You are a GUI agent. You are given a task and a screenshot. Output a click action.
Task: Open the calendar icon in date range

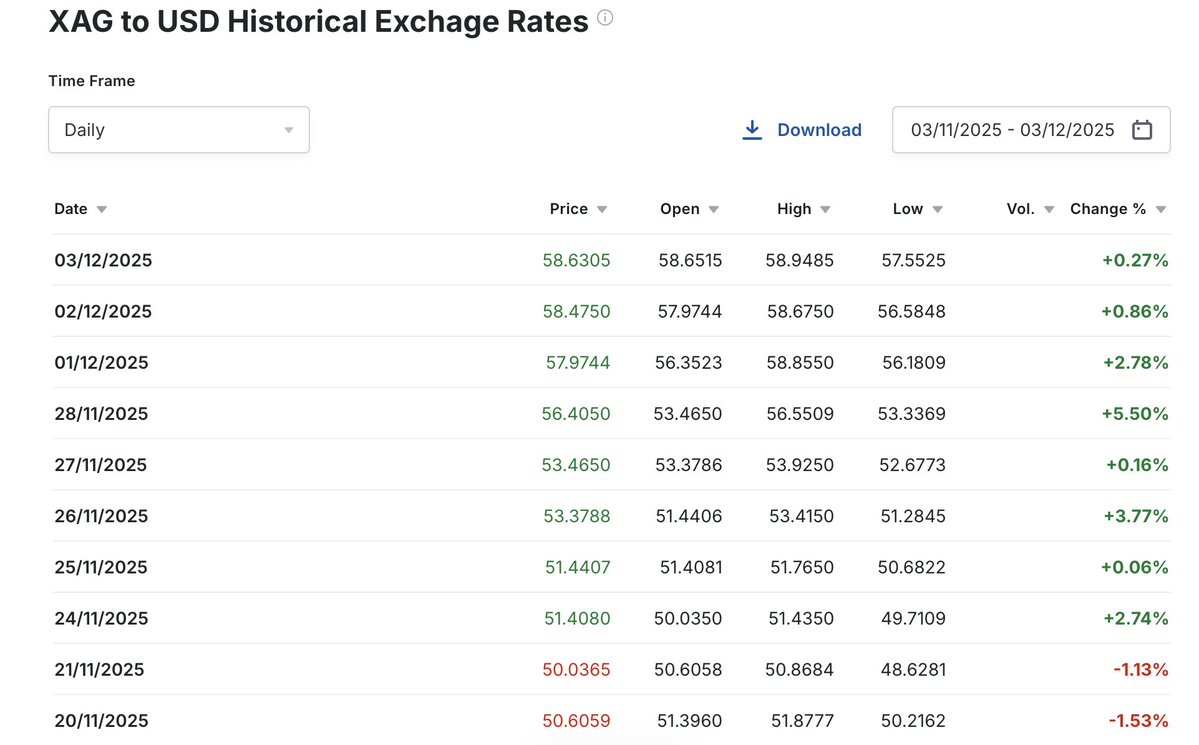pos(1142,130)
